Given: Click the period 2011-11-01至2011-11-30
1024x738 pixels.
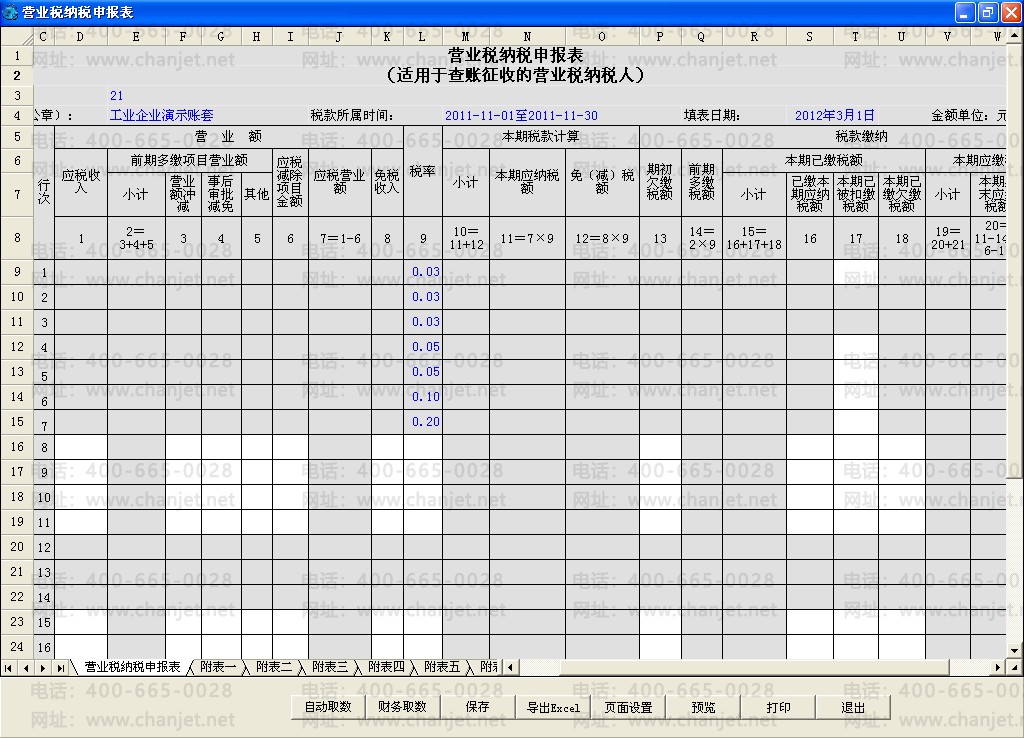Looking at the screenshot, I should 521,116.
